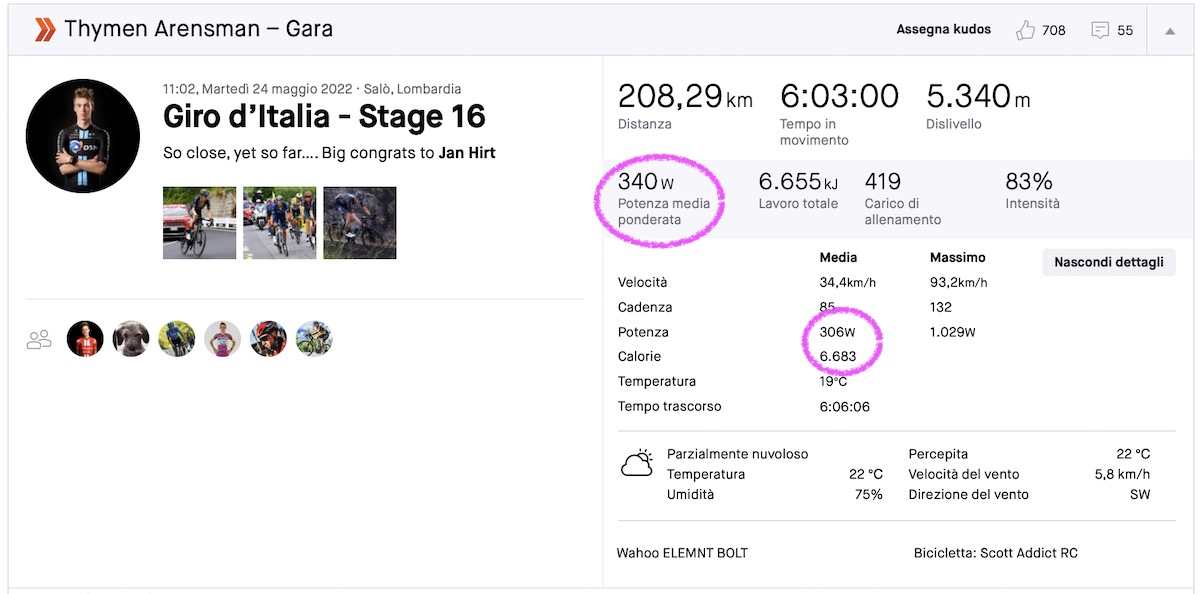Screen dimensions: 1200x594
Task: Collapse the activity with the header triangle arrow
Action: tap(1170, 31)
